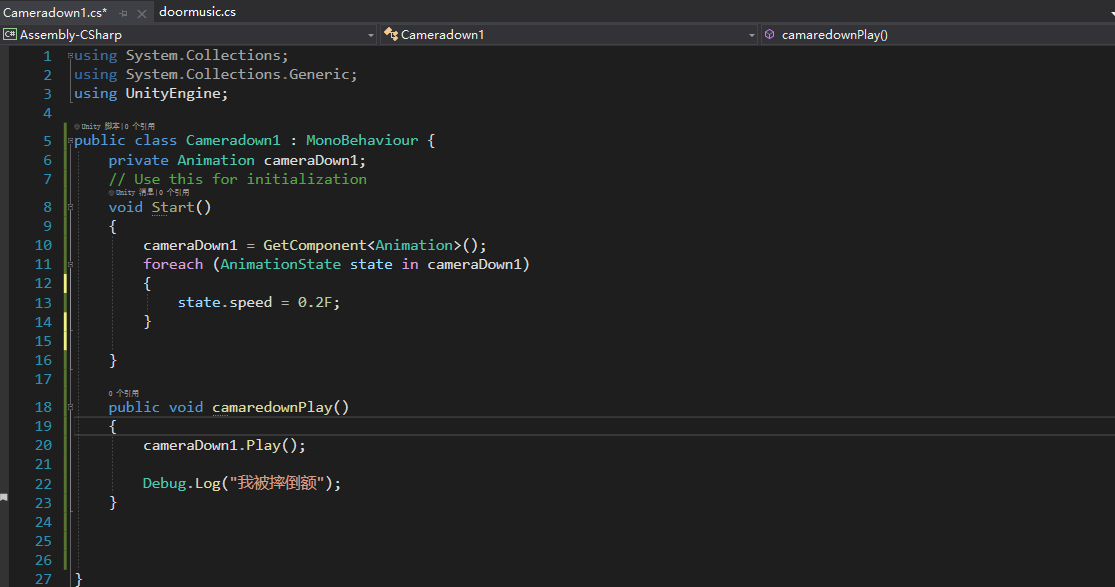Click the bookmark icon at left margin
Screen dimensions: 1115x587
coord(4,498)
